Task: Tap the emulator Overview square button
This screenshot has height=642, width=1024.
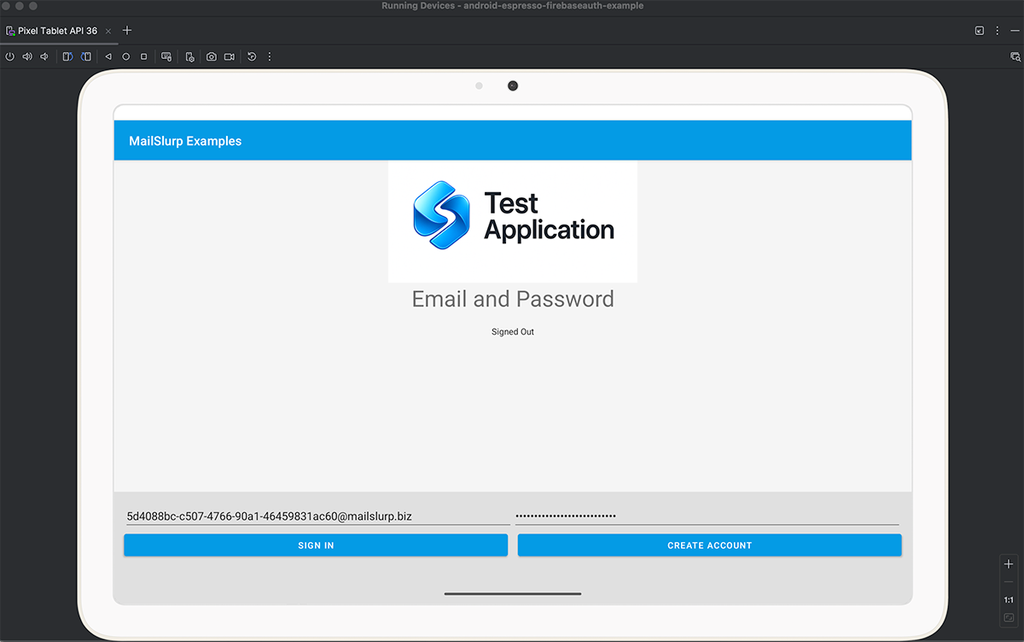Action: click(x=144, y=57)
